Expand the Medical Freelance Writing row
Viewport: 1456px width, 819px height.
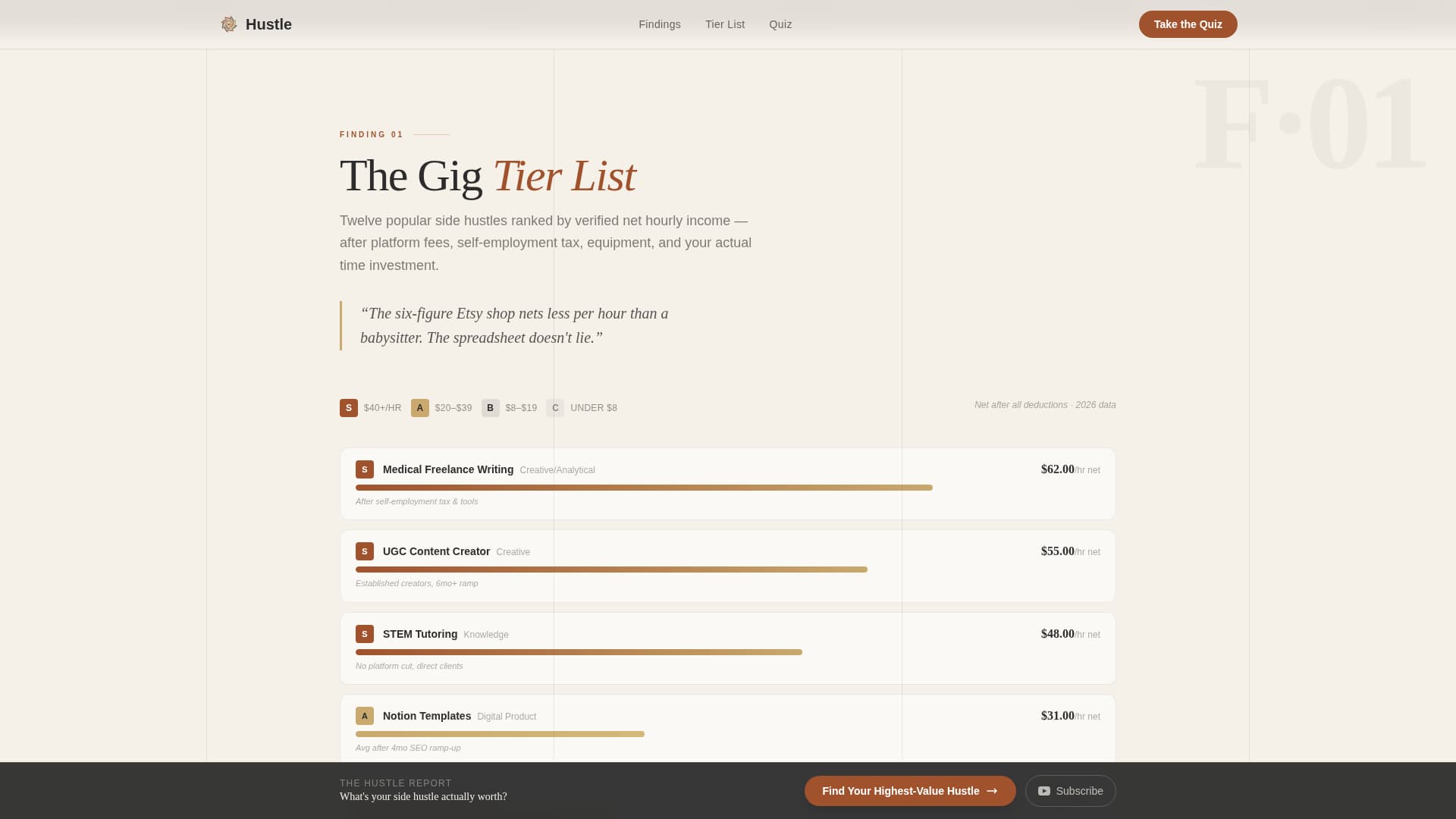(728, 483)
